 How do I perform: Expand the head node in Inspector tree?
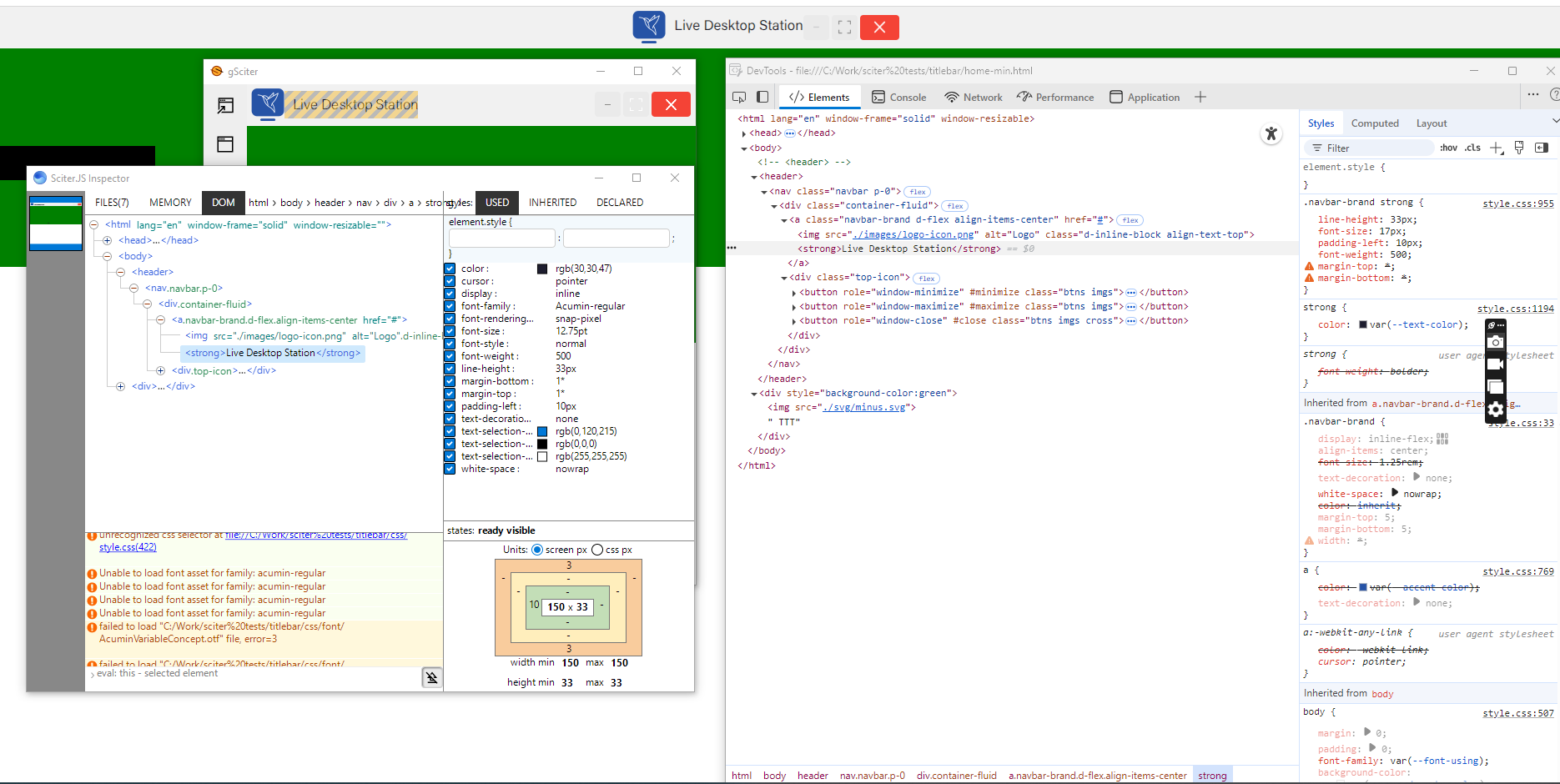pos(108,240)
